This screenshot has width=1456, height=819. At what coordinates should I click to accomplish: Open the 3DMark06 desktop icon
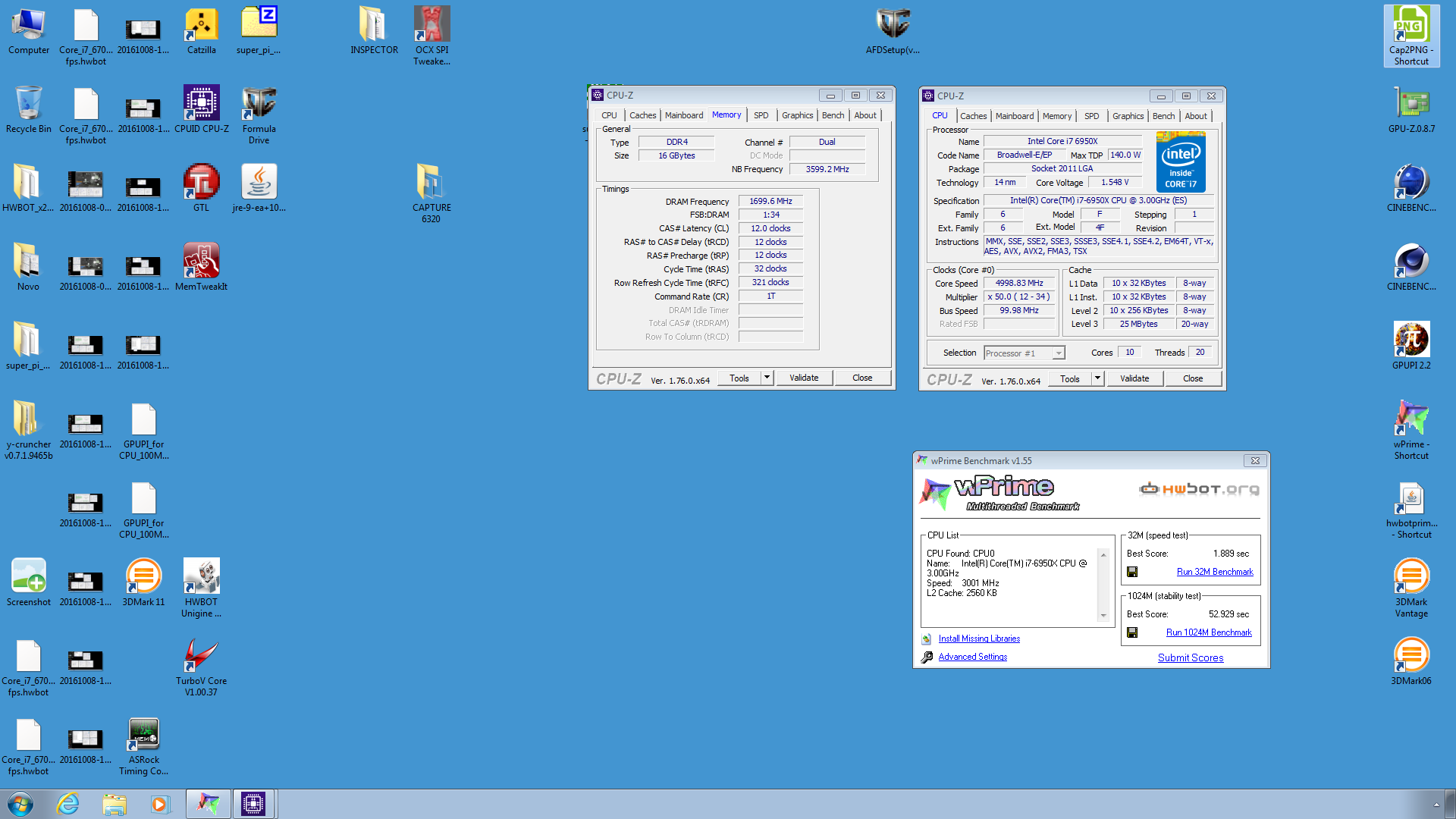tap(1411, 661)
